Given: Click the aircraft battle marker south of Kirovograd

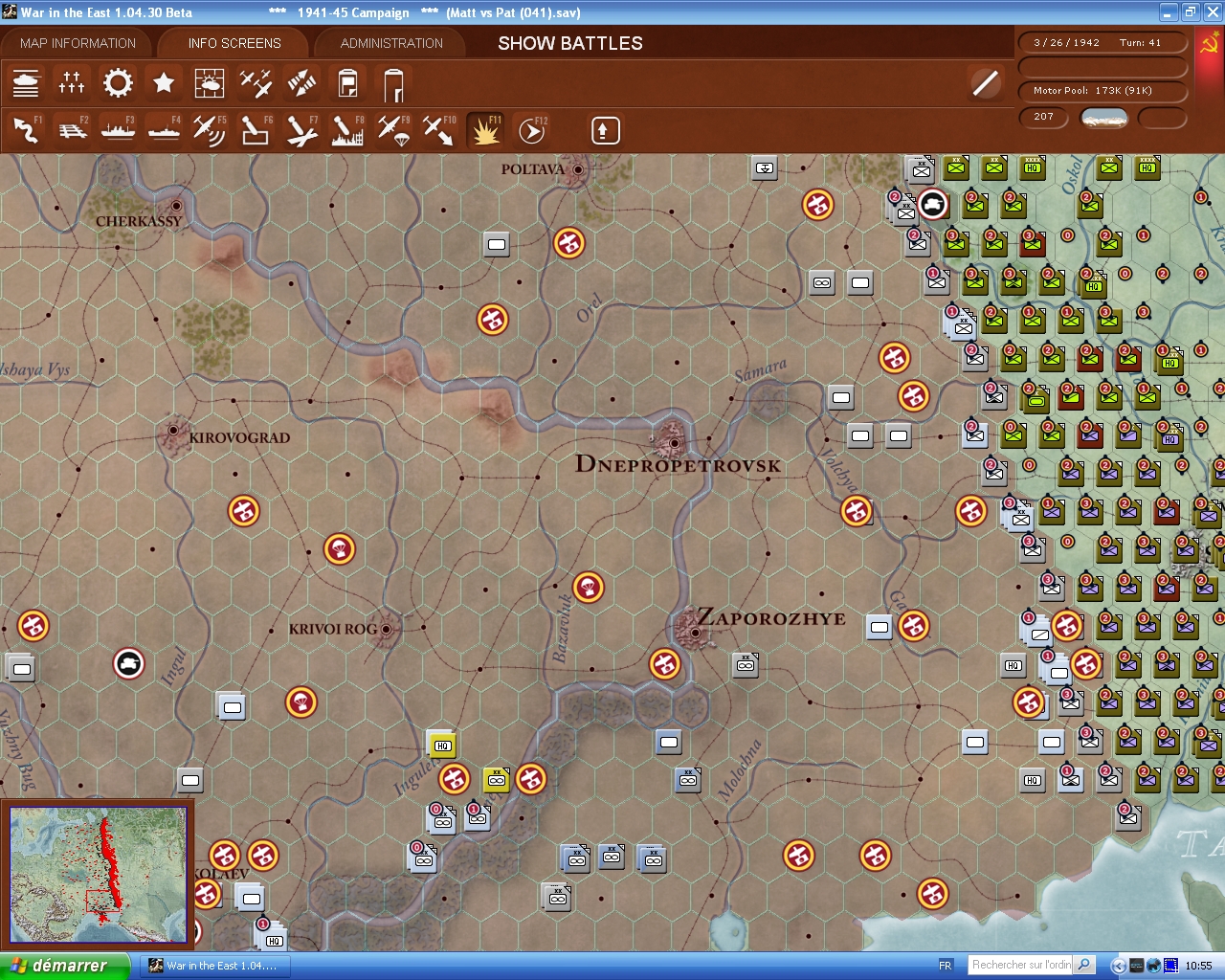Looking at the screenshot, I should (244, 511).
